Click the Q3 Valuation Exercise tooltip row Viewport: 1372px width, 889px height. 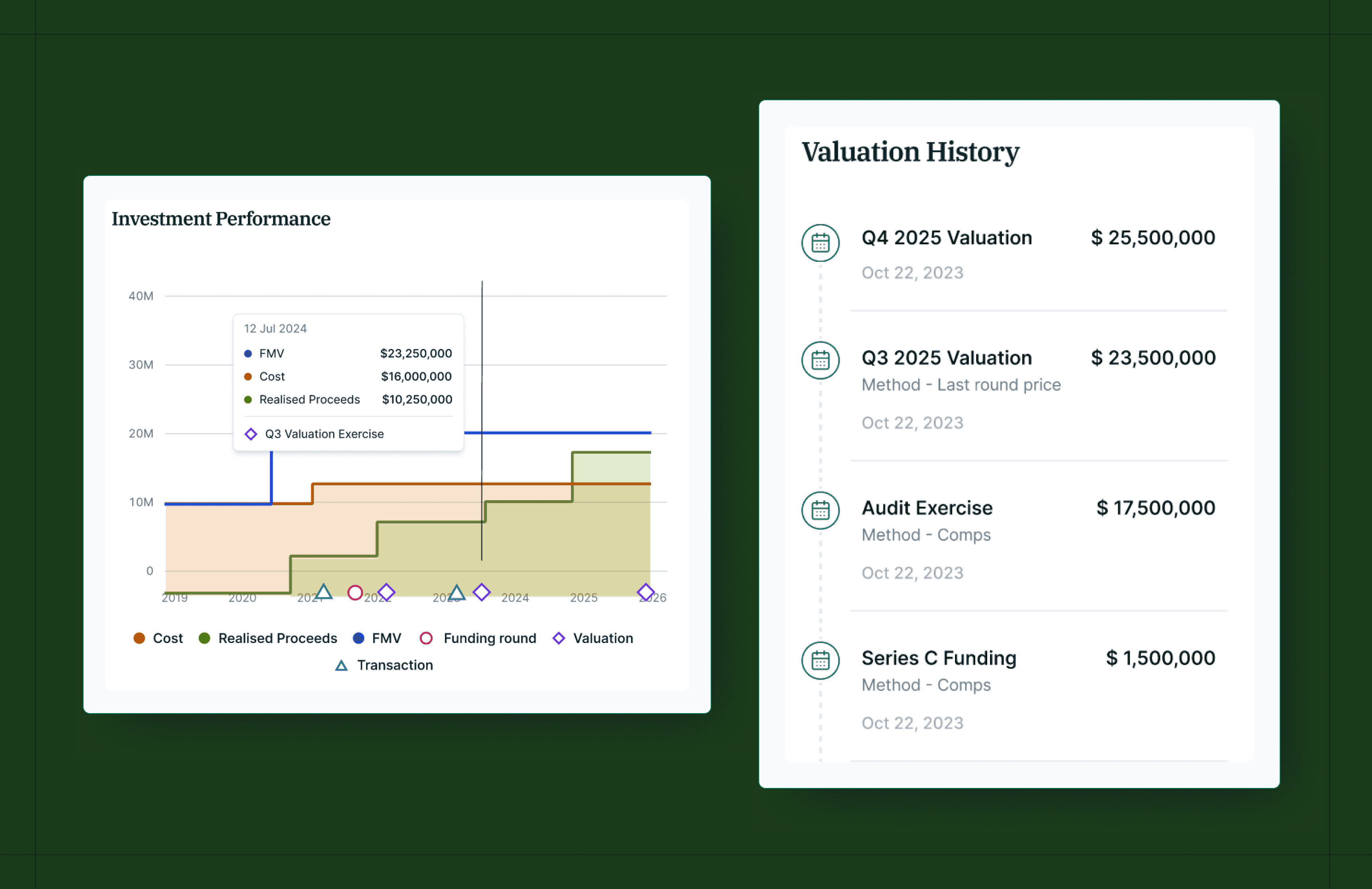(x=324, y=434)
